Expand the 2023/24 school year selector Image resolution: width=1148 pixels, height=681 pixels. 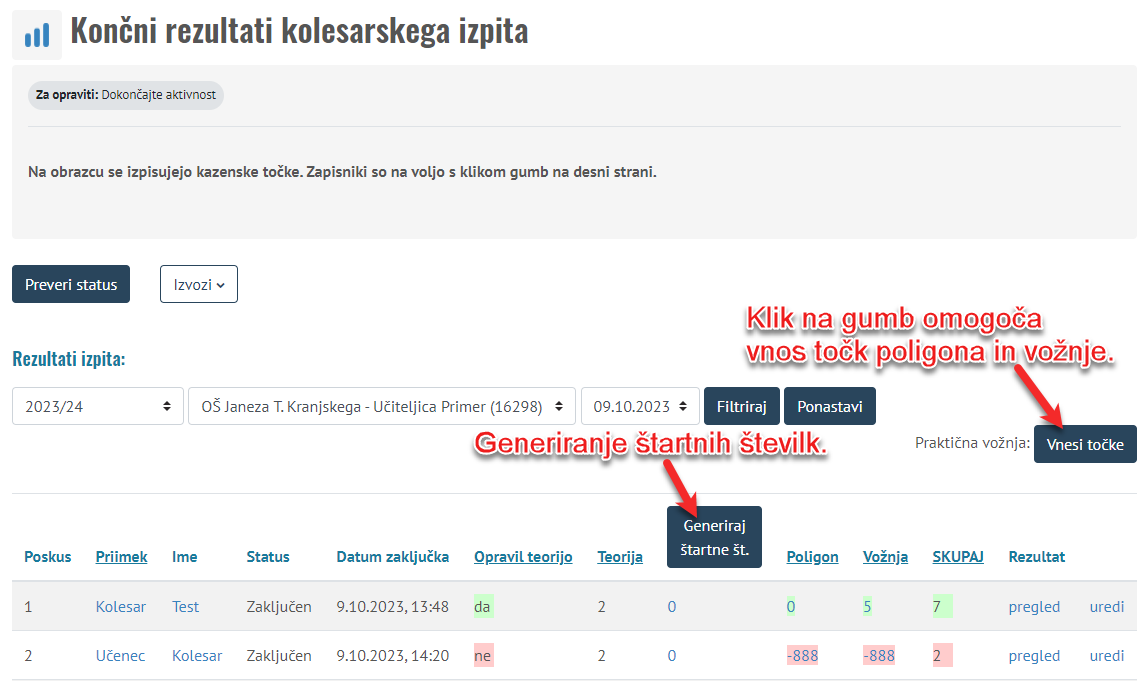97,406
